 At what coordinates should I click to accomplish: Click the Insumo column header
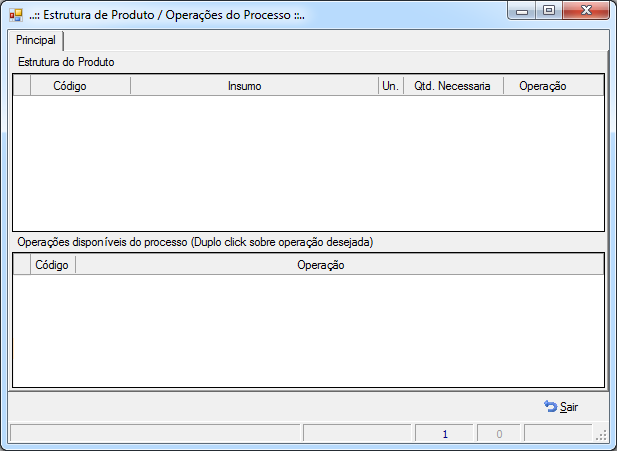(254, 86)
